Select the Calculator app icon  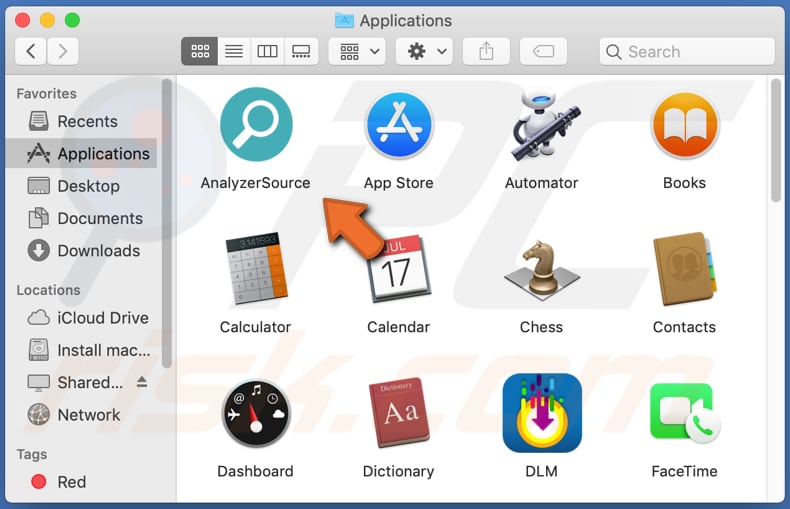256,268
